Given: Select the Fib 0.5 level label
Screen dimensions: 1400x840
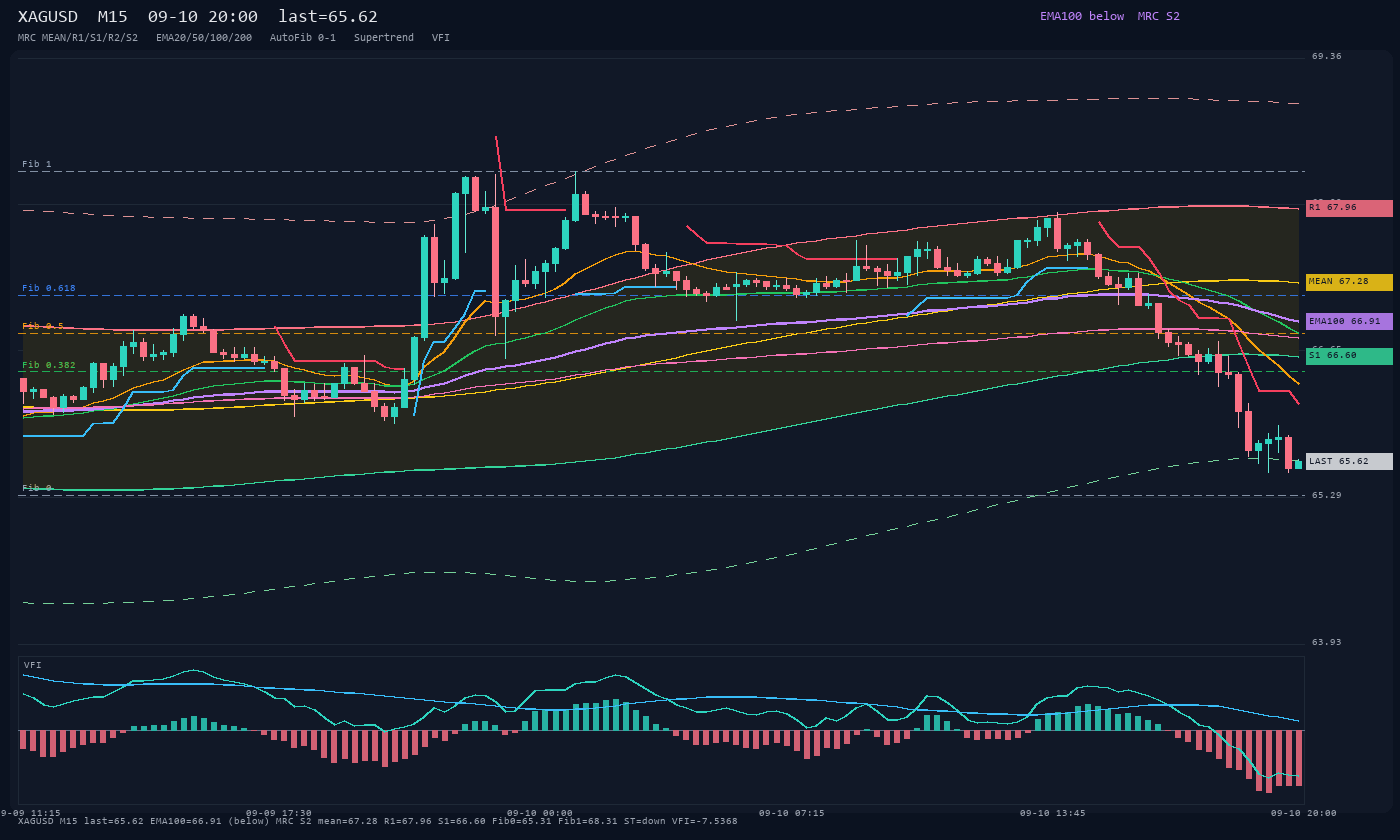Looking at the screenshot, I should point(43,326).
